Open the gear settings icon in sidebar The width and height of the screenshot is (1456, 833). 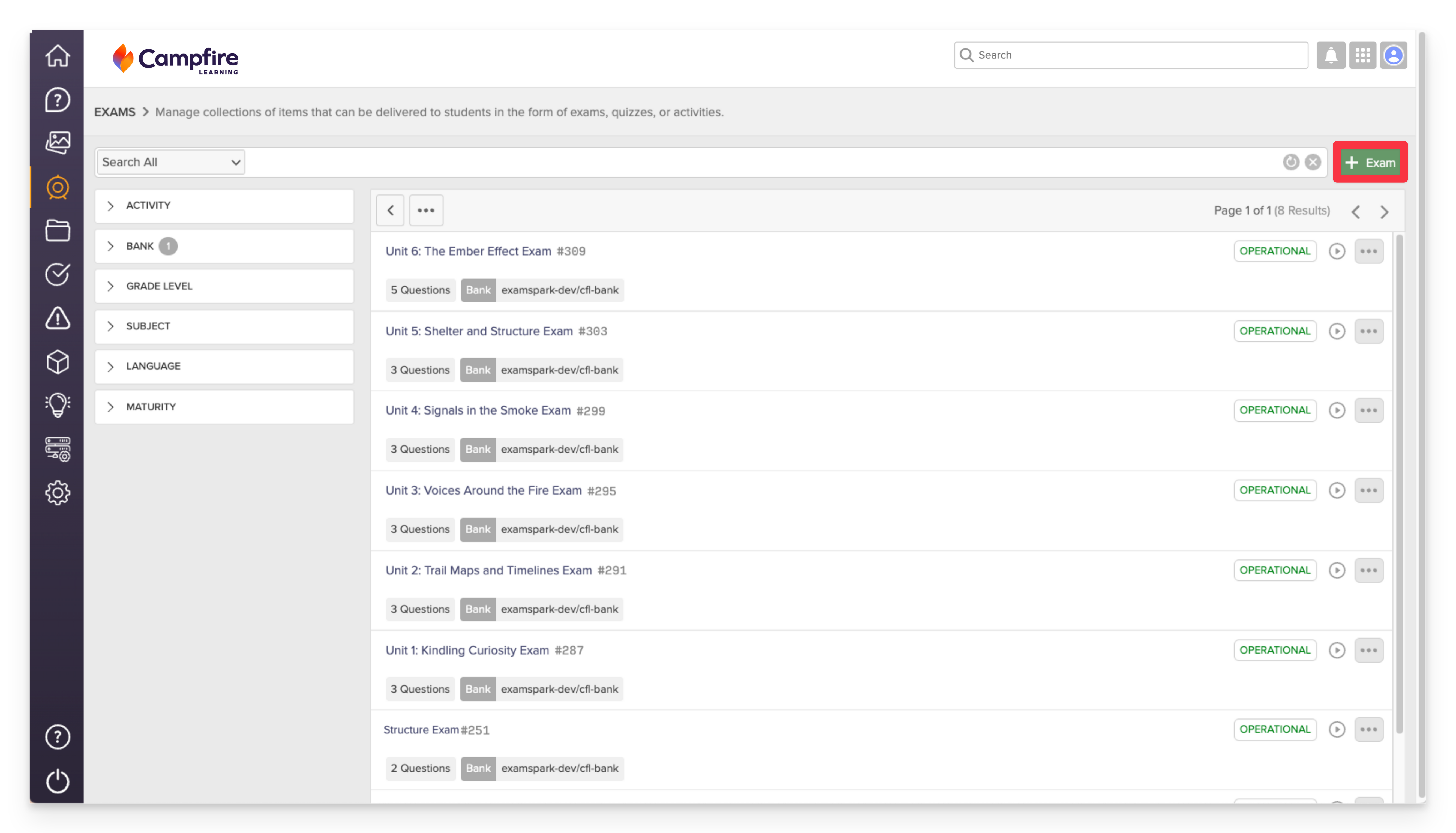[57, 493]
